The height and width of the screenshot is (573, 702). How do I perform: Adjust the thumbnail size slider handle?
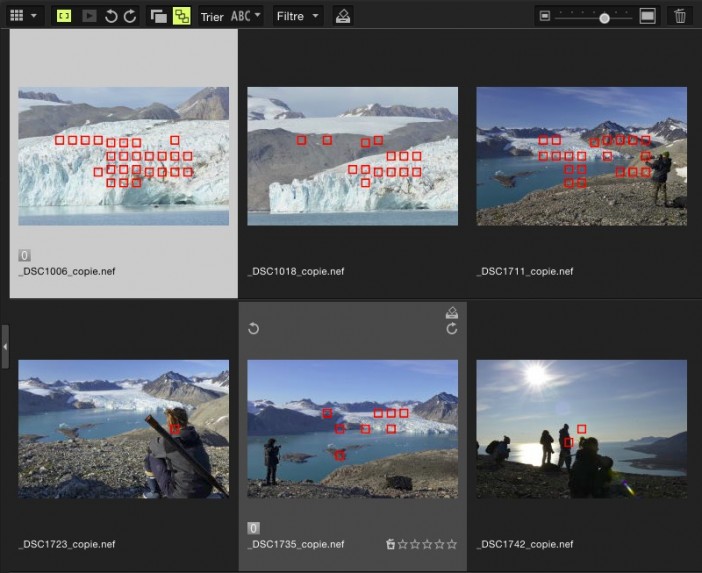604,18
